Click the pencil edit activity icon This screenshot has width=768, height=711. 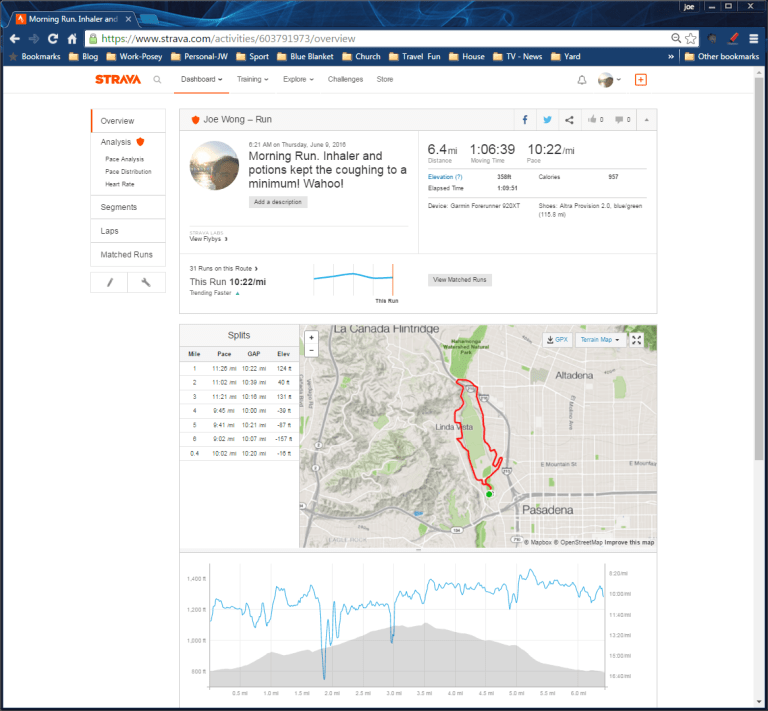[x=109, y=283]
